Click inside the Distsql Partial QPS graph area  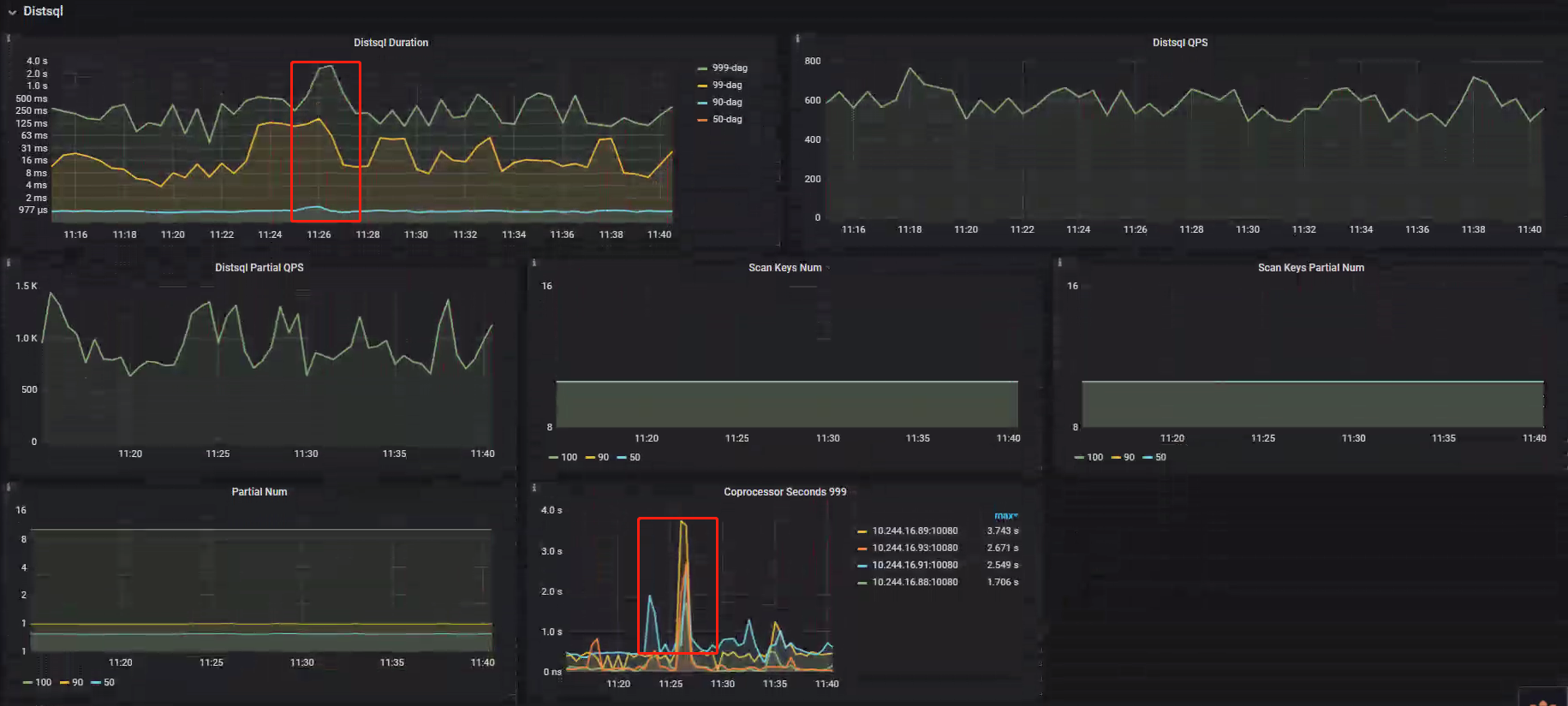(268, 366)
